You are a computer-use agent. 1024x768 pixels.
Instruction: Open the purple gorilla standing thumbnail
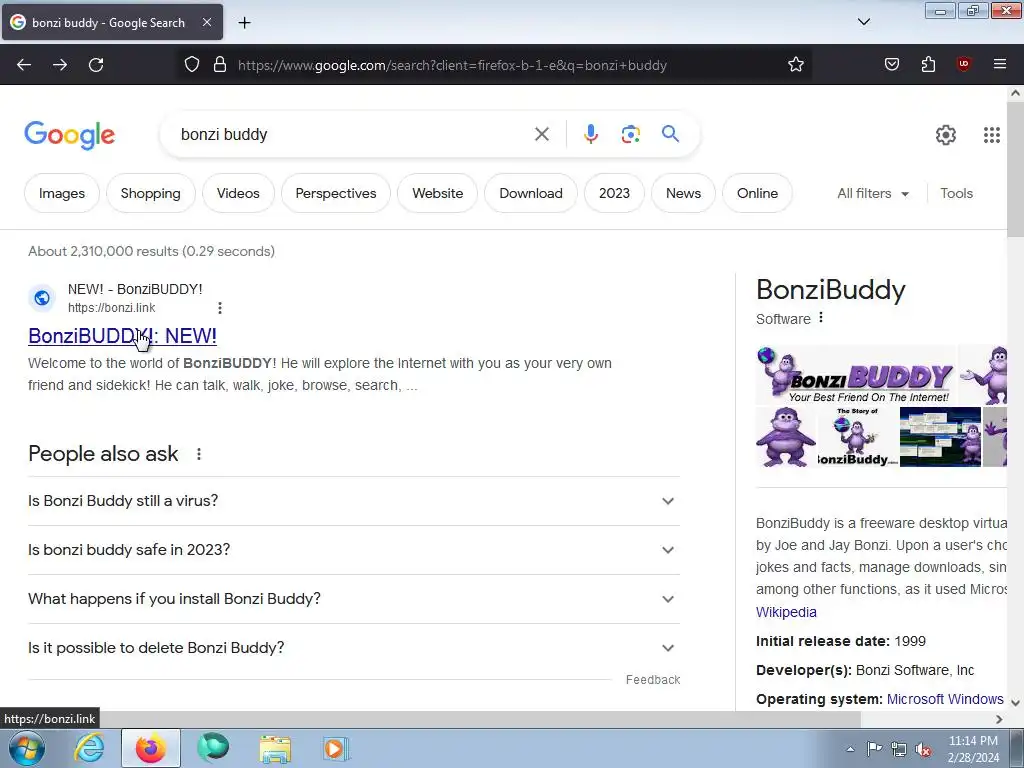point(786,437)
